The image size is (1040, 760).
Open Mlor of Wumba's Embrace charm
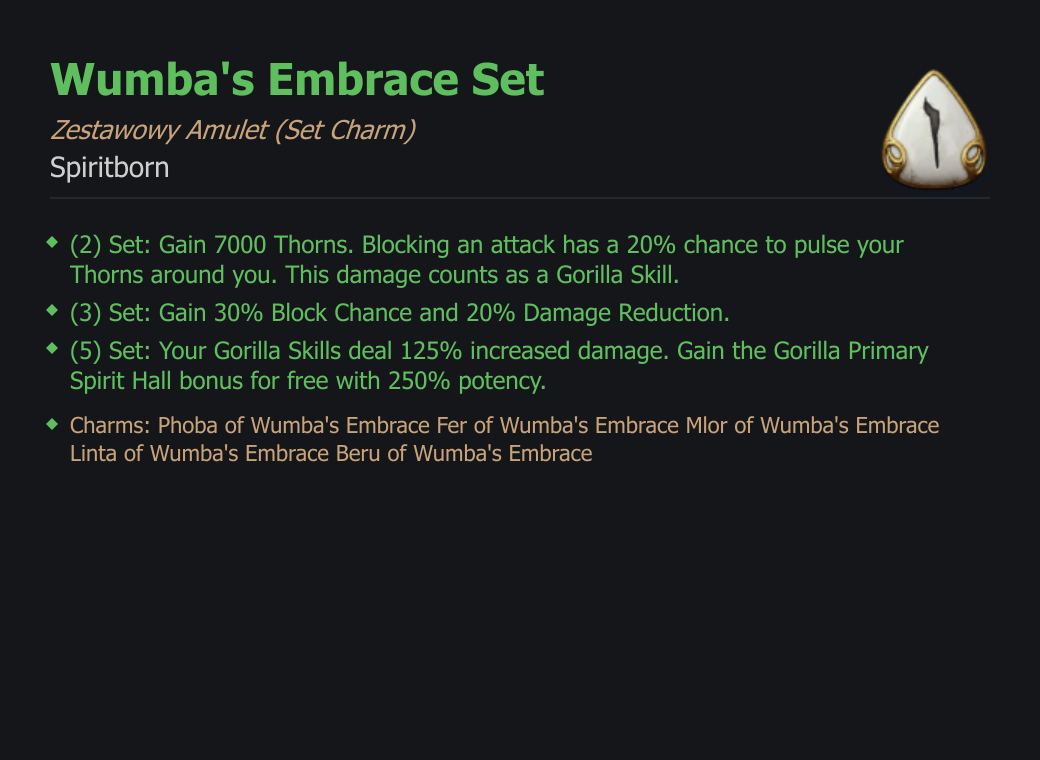pos(812,425)
